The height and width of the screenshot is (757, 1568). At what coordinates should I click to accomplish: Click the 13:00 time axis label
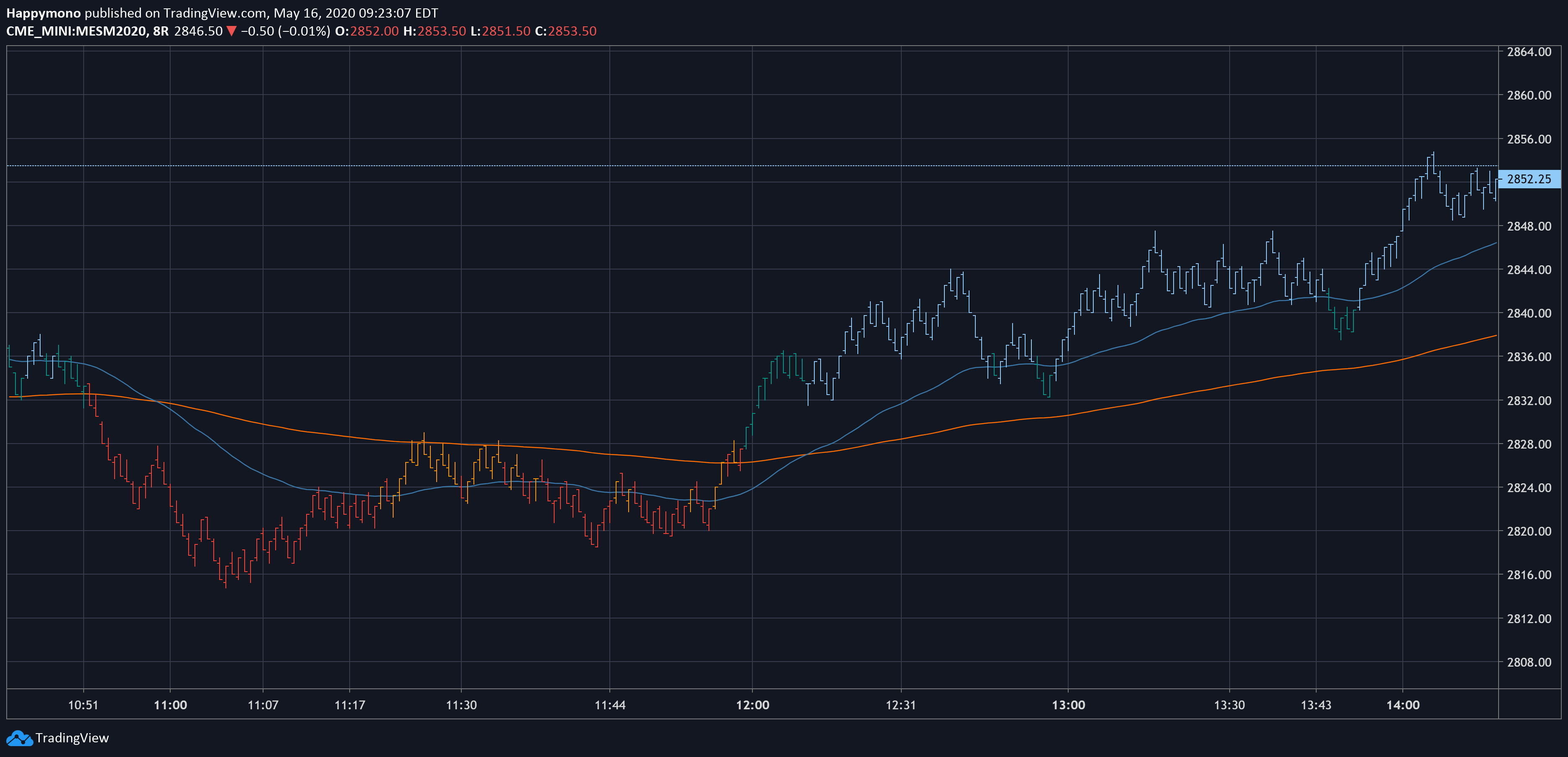pyautogui.click(x=1069, y=705)
